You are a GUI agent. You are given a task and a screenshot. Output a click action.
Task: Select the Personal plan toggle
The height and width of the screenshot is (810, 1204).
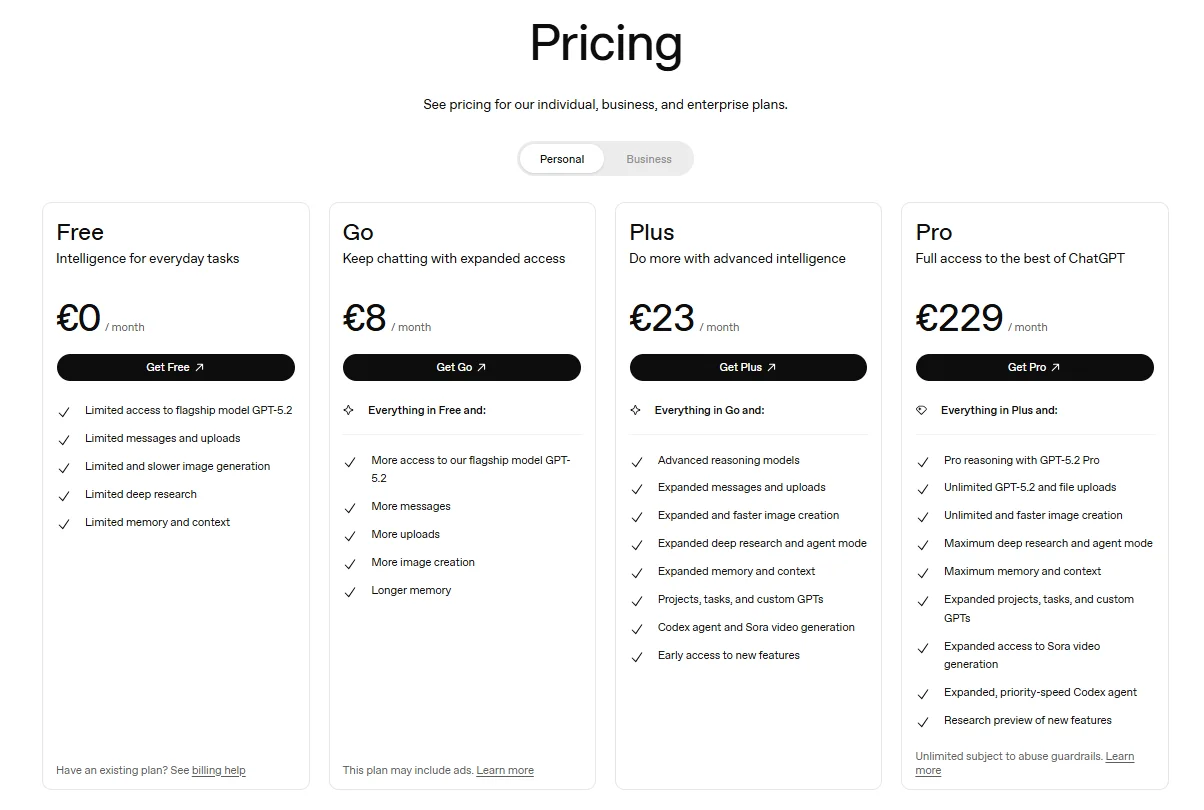pos(561,158)
